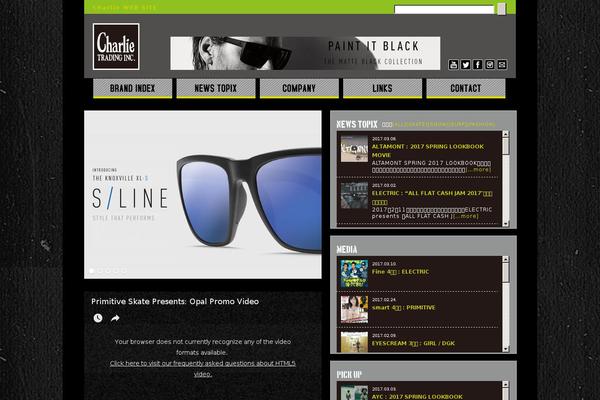Viewport: 600px width, 400px height.
Task: Click the HTML5 video FAQ link
Action: point(203,369)
